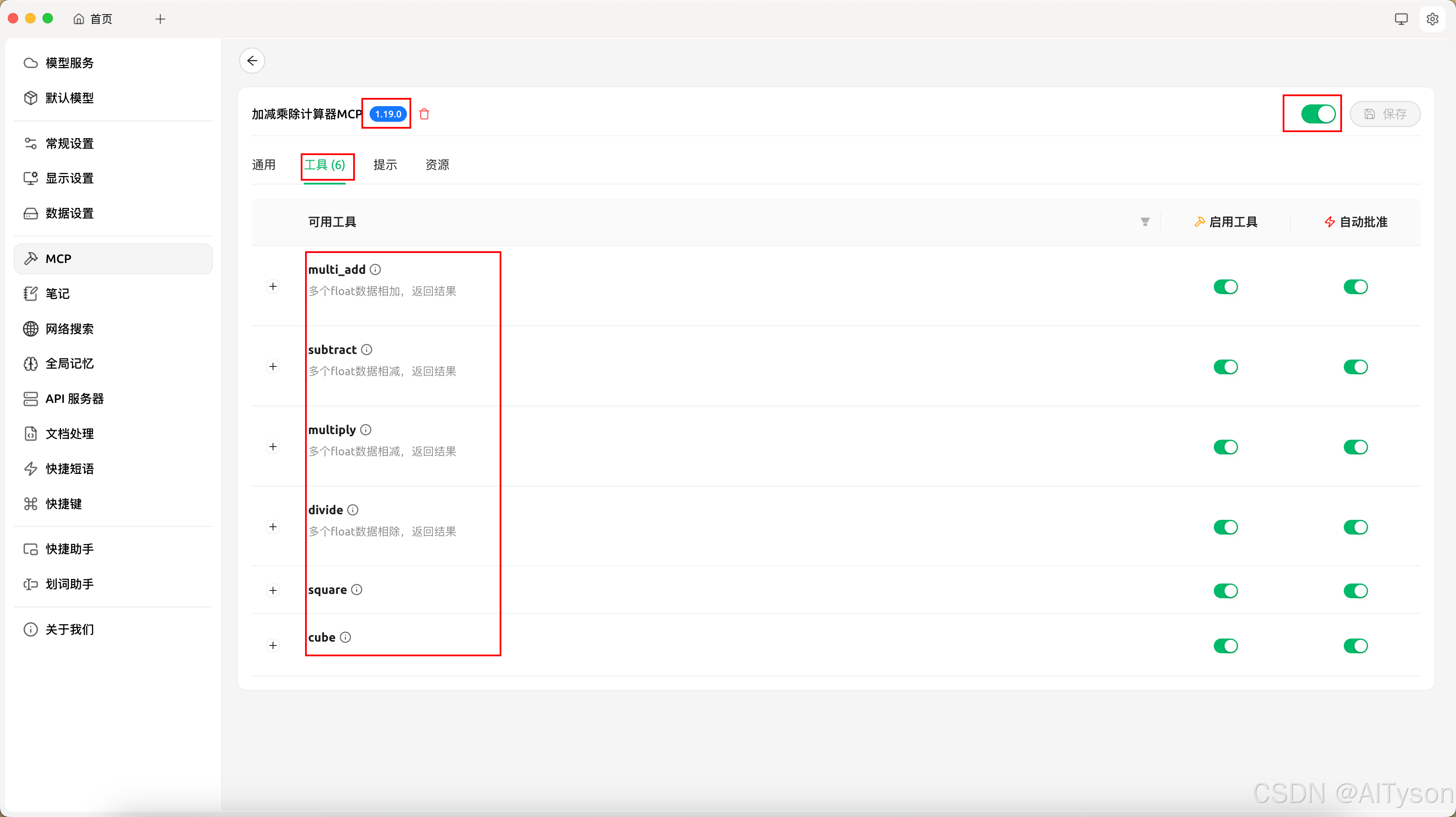The height and width of the screenshot is (817, 1456).
Task: Disable the subtract tool enable switch
Action: (x=1225, y=366)
